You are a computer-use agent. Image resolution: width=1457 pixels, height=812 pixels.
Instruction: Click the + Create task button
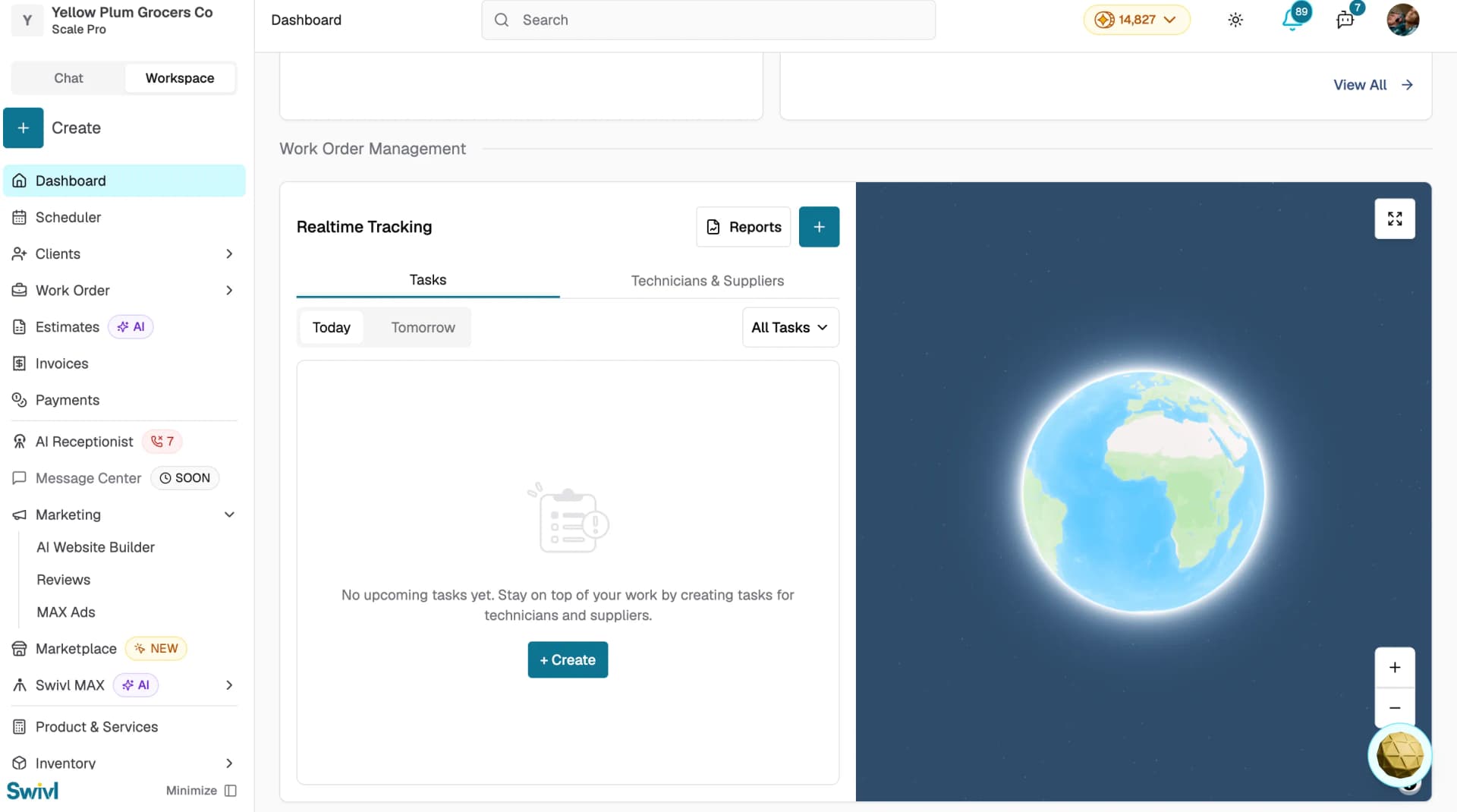568,659
